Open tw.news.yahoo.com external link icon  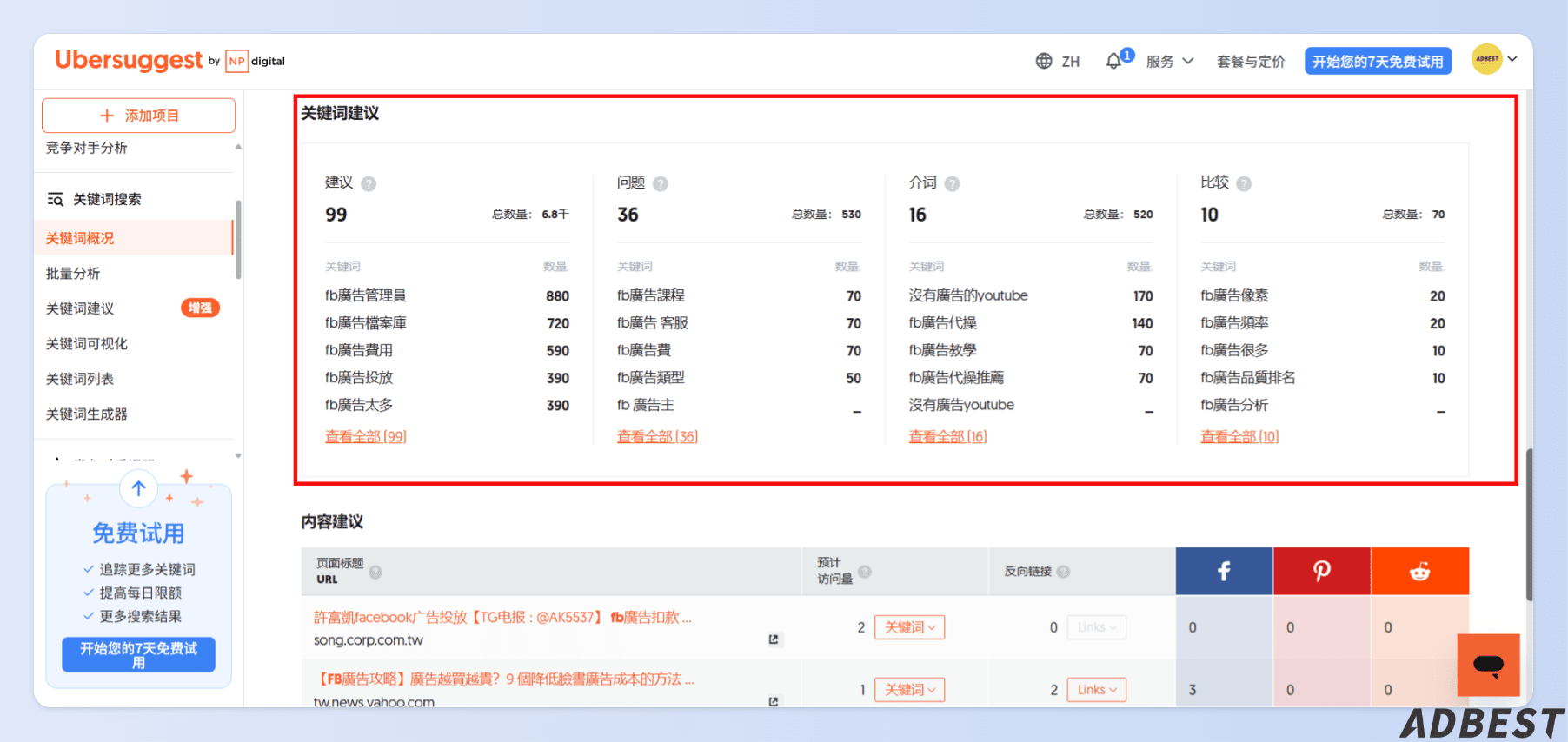(x=774, y=701)
